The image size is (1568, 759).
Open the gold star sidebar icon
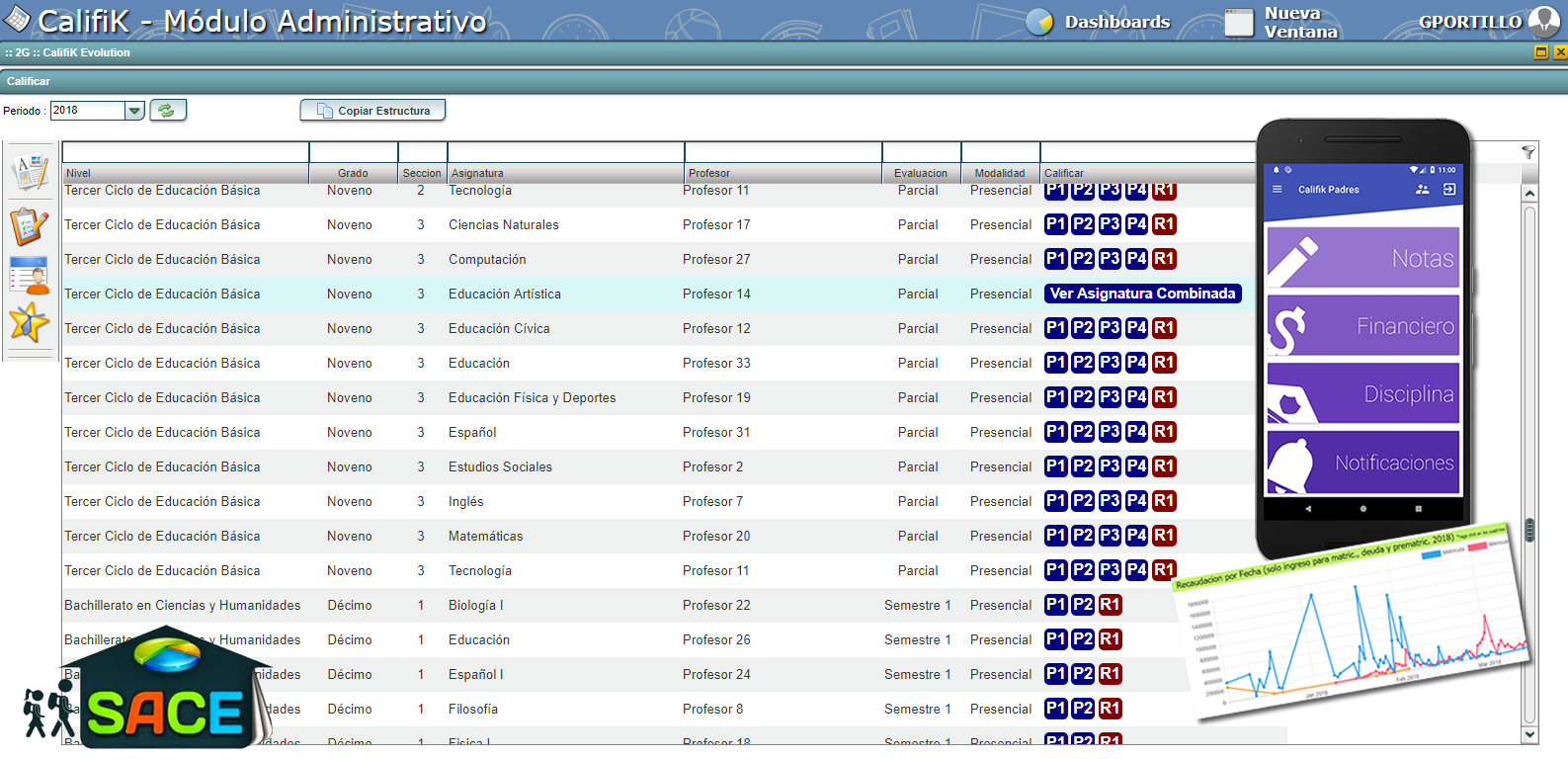coord(30,323)
